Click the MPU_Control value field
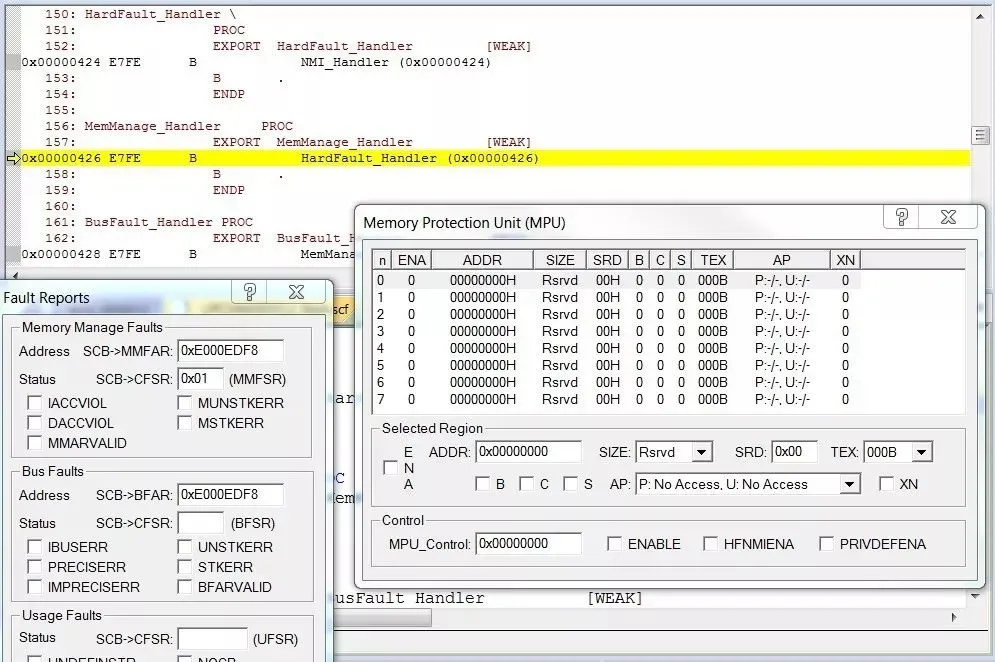Viewport: 995px width, 662px height. [528, 544]
